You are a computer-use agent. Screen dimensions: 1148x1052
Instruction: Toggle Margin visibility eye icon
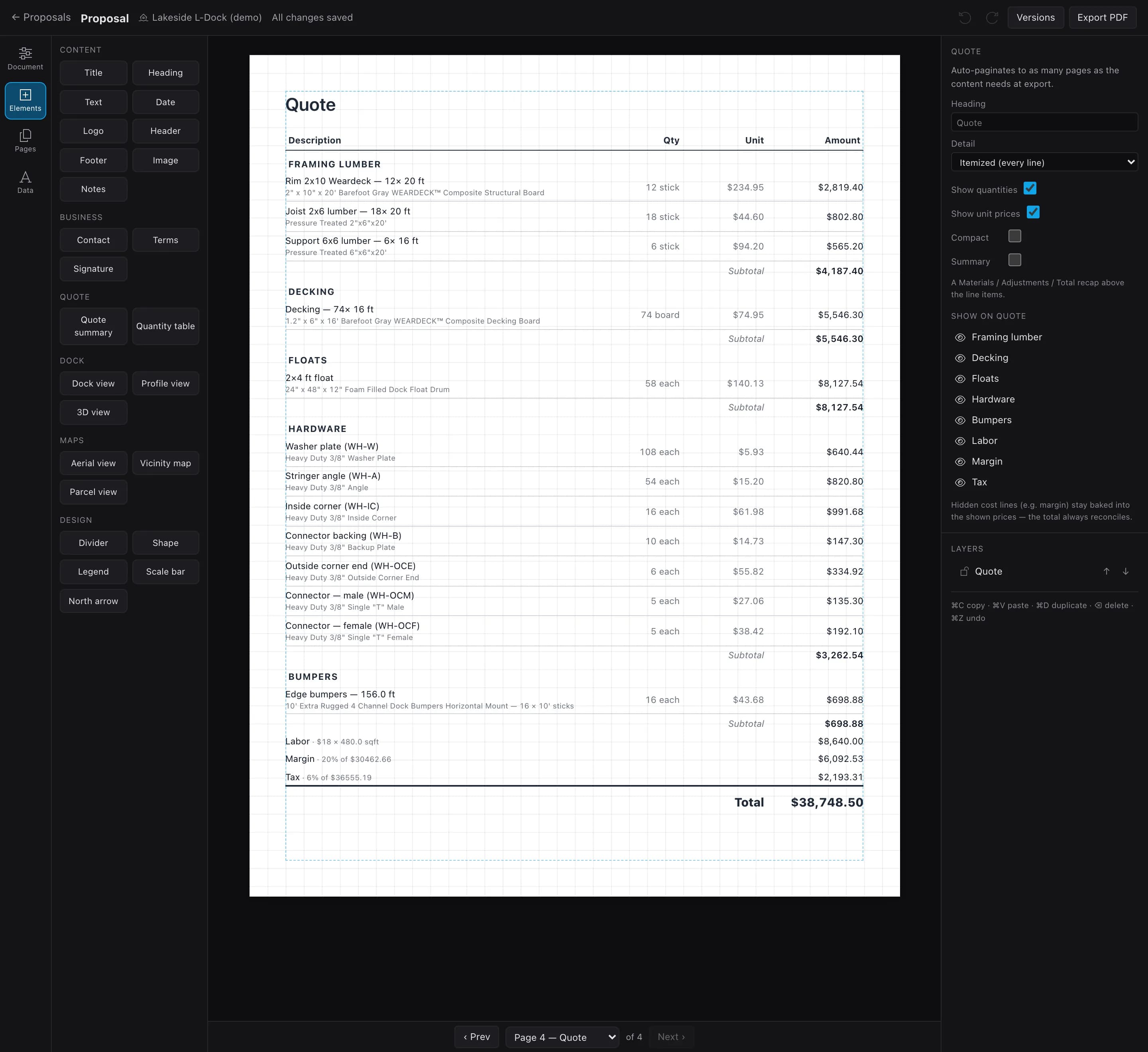960,462
